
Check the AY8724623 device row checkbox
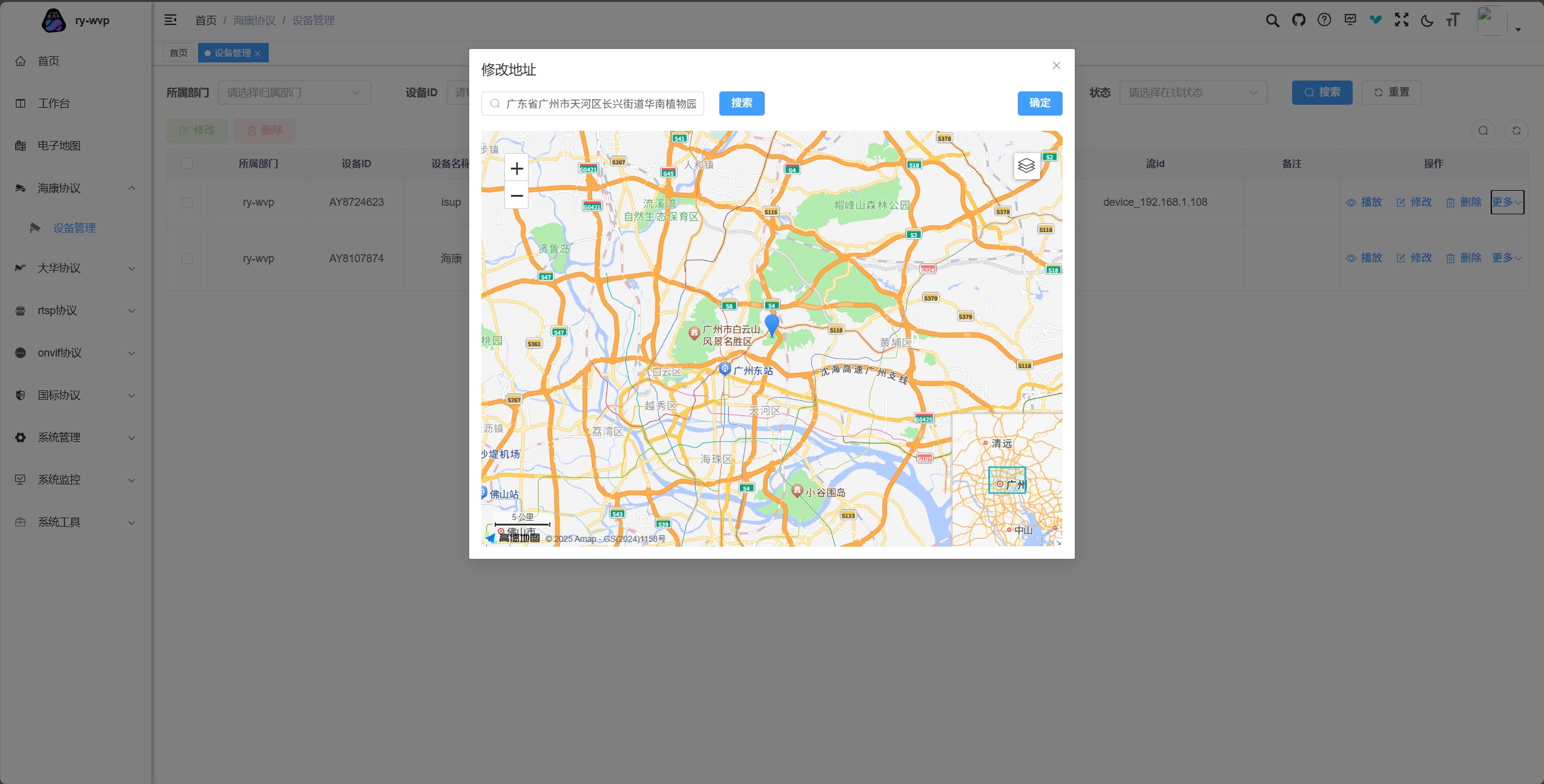pos(187,202)
